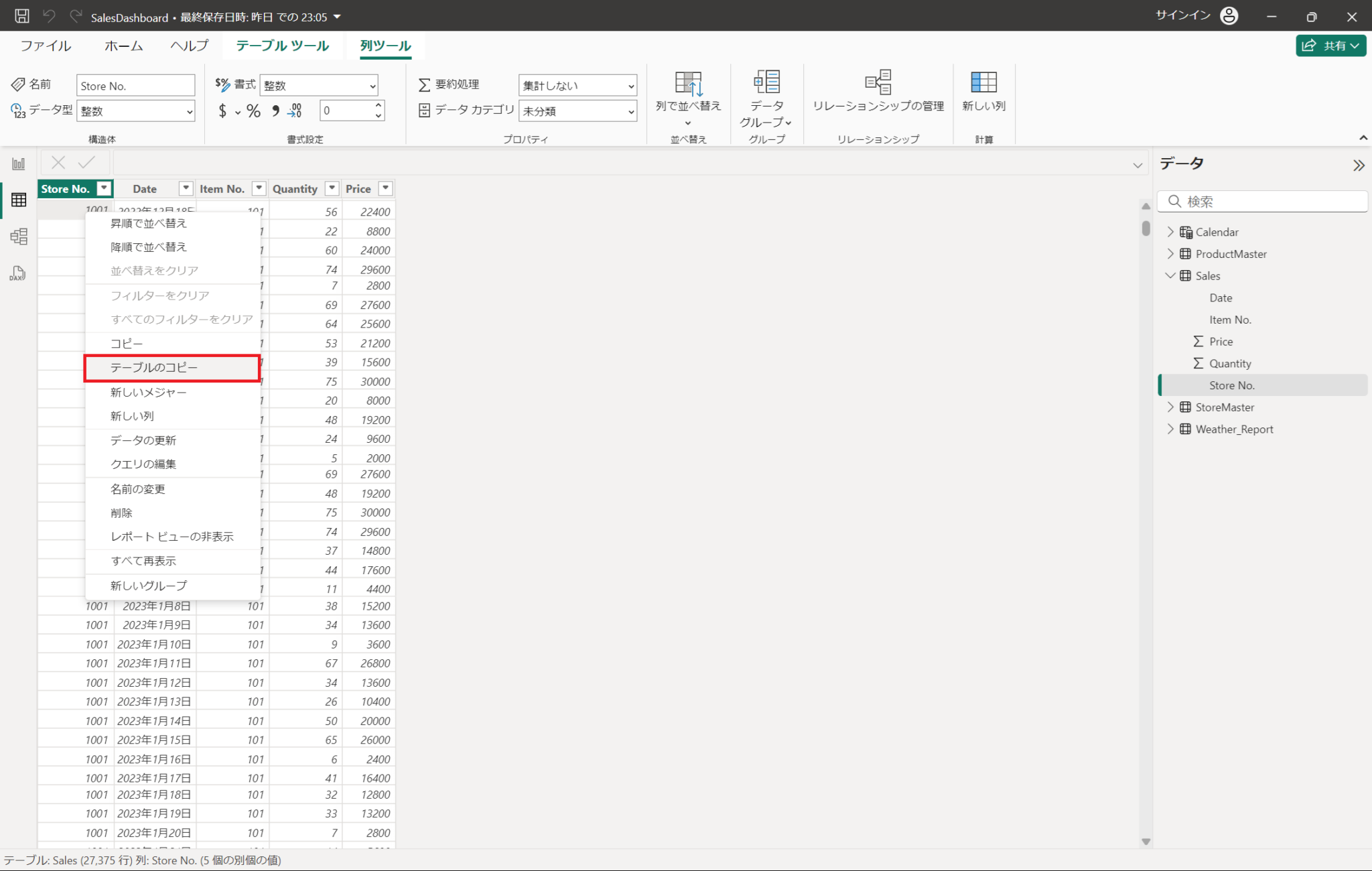Choose '新しいメジャー' from context menu
The width and height of the screenshot is (1372, 871).
pos(148,392)
